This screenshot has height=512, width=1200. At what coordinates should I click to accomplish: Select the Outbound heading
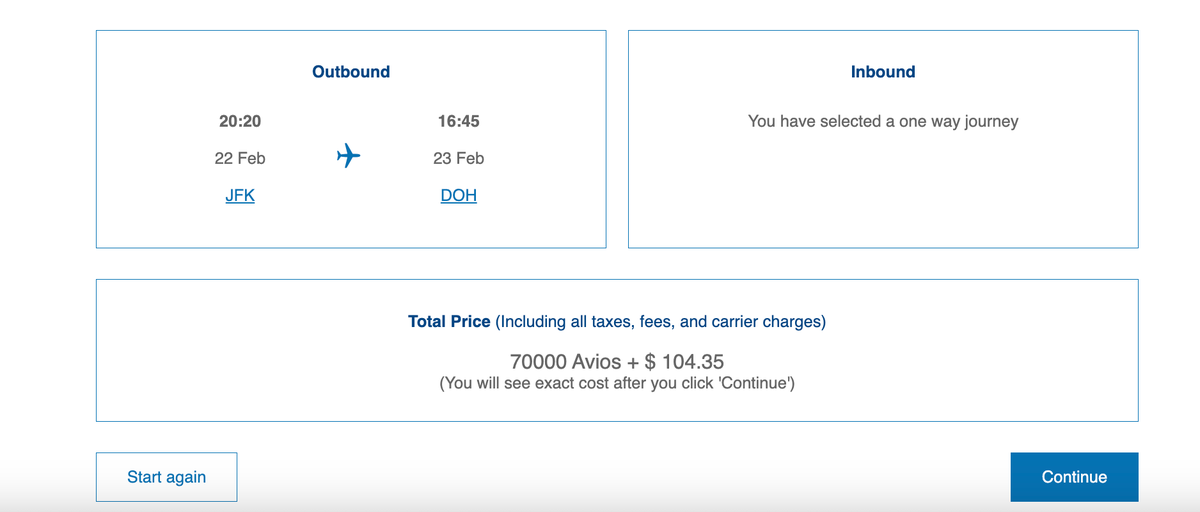click(x=351, y=72)
